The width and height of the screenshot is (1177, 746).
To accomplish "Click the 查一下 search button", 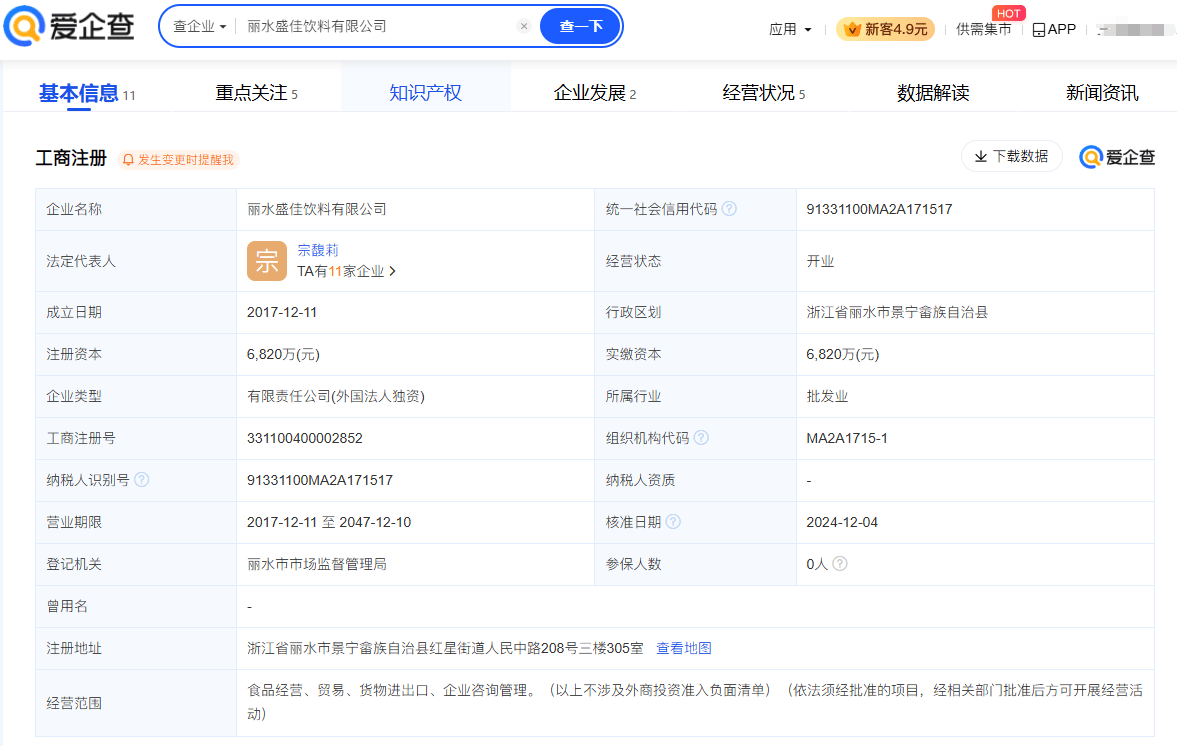I will pos(581,26).
